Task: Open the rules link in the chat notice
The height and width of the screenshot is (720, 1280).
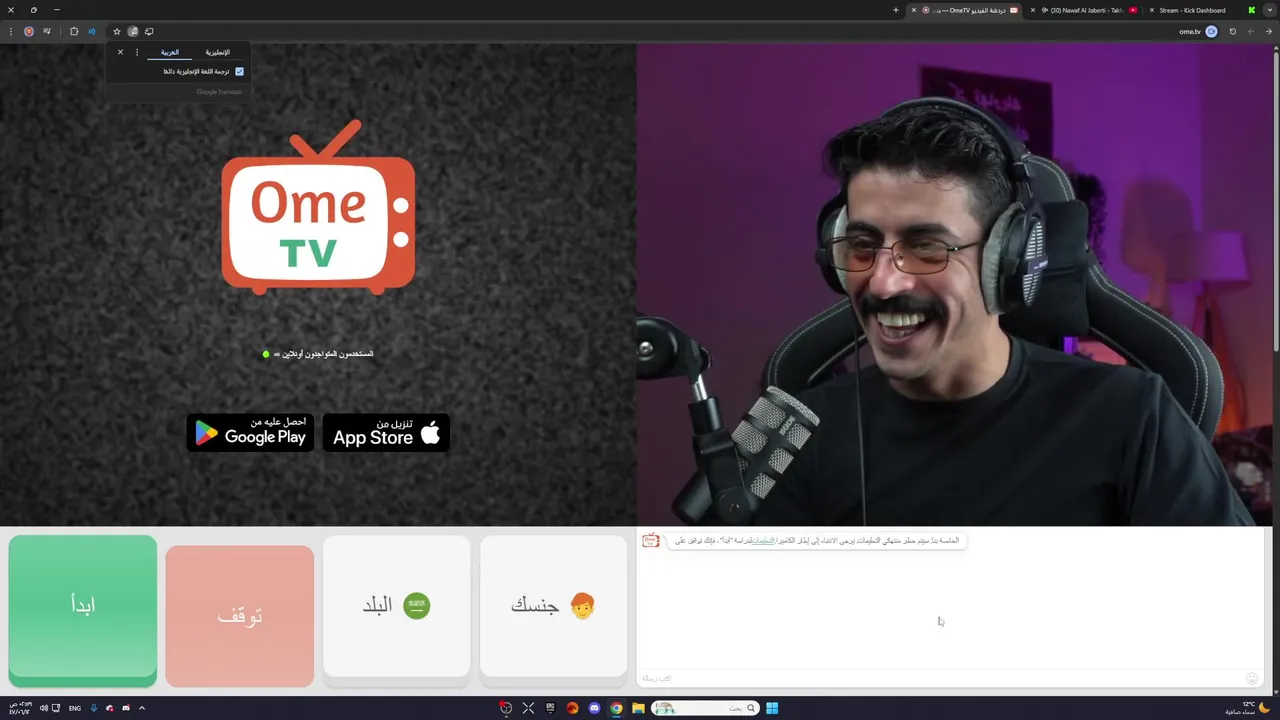Action: click(x=764, y=540)
